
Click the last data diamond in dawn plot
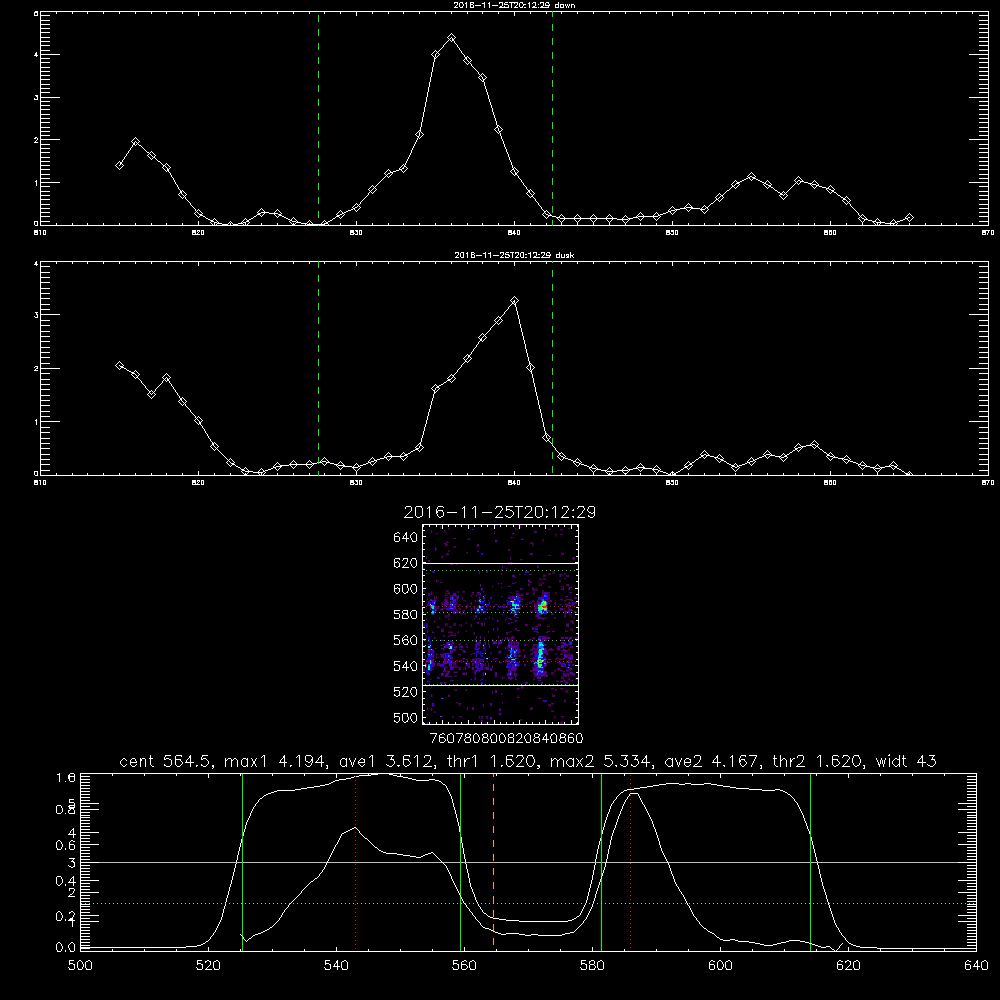(x=909, y=217)
